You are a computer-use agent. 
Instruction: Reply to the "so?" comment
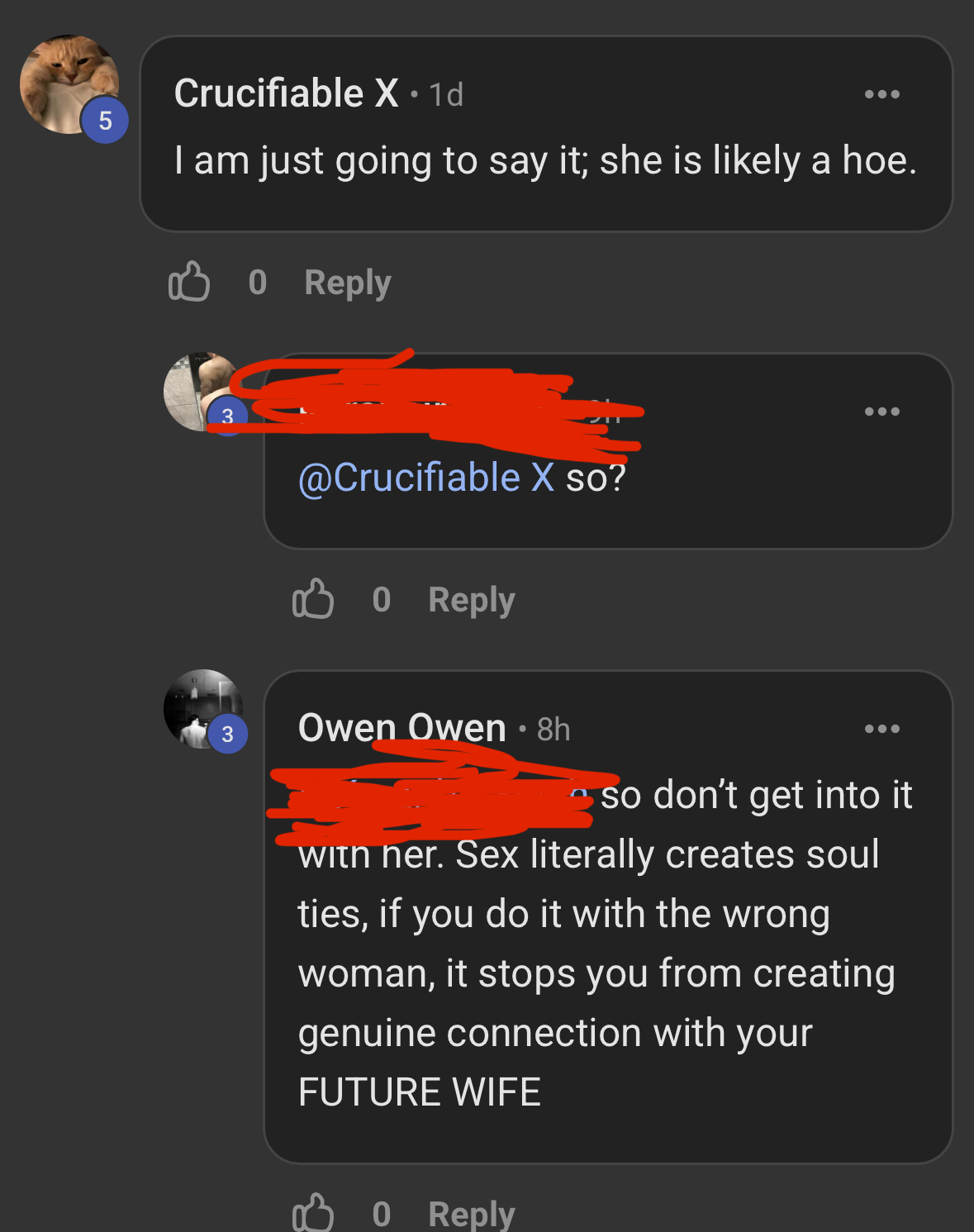tap(472, 601)
